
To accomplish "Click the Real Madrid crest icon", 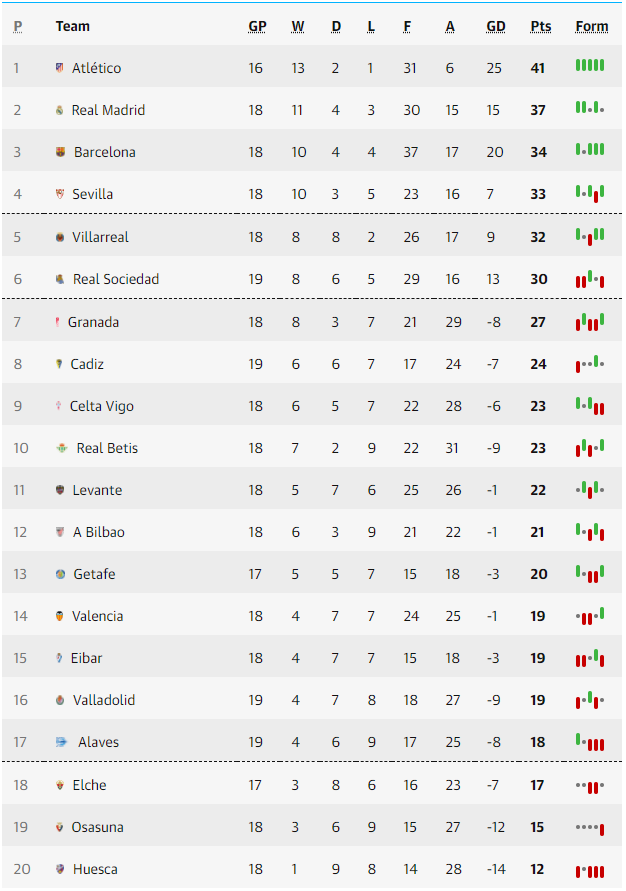I will (60, 110).
